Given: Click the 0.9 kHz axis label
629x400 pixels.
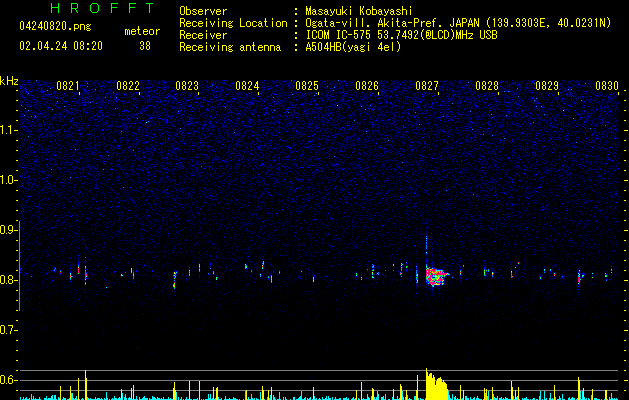Looking at the screenshot, I should 9,230.
